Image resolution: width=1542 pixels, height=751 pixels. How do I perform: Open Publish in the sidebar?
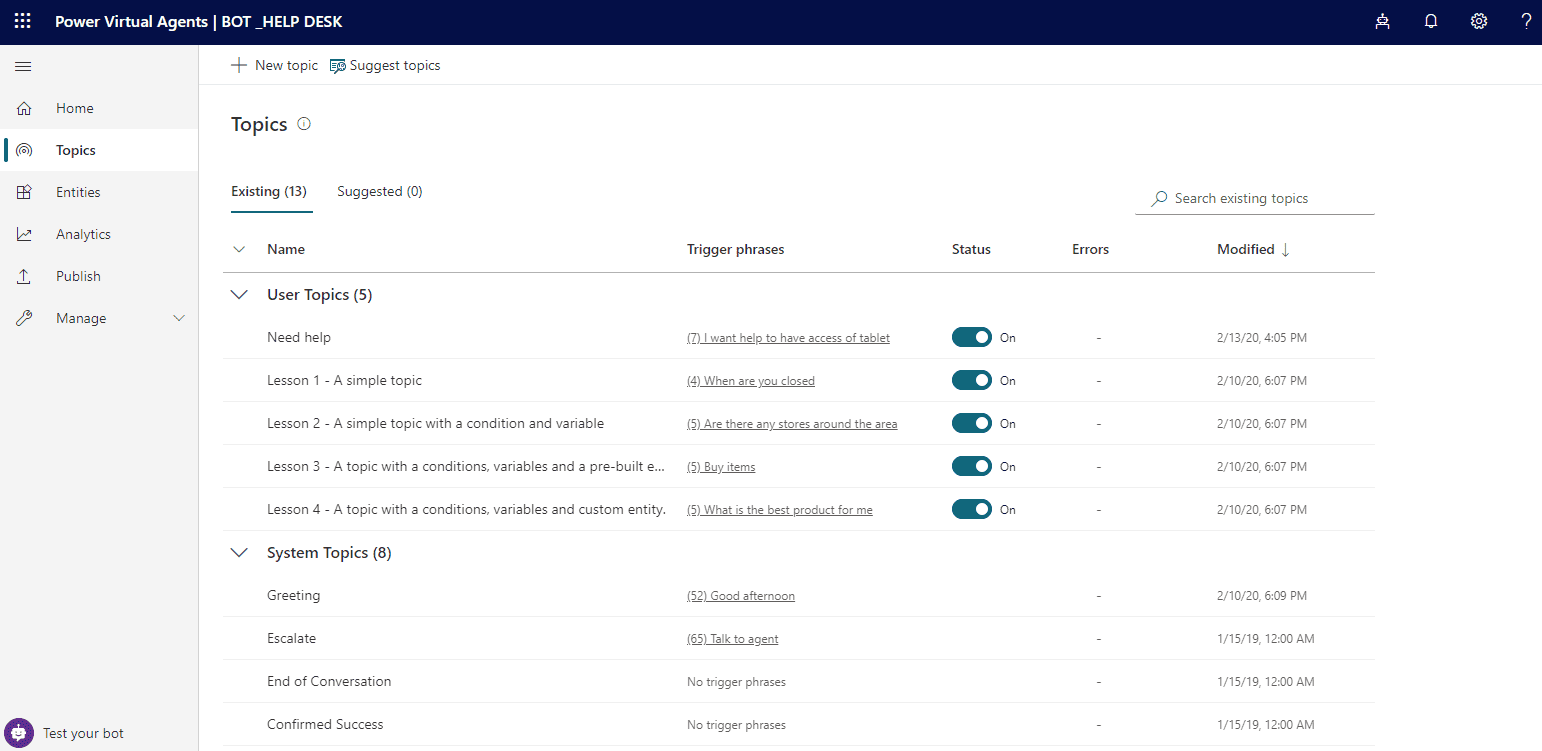pyautogui.click(x=99, y=276)
